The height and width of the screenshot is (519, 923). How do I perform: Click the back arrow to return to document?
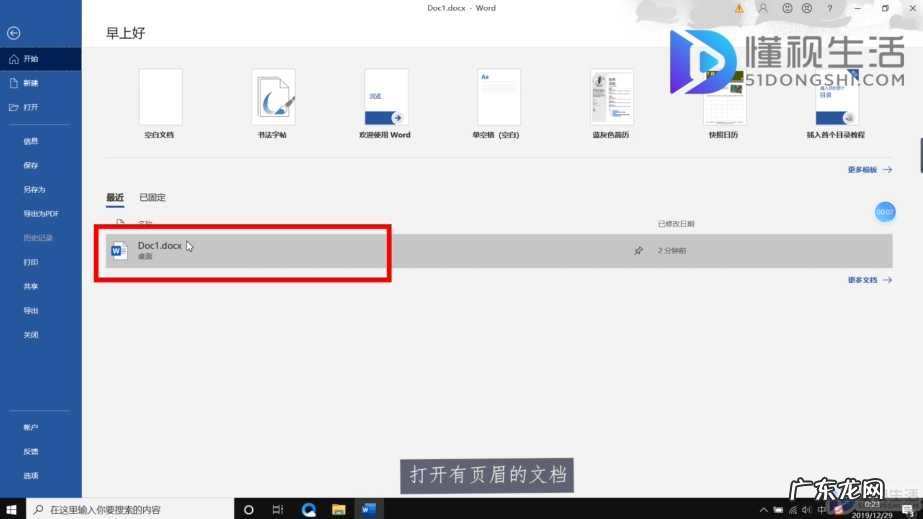[x=14, y=33]
